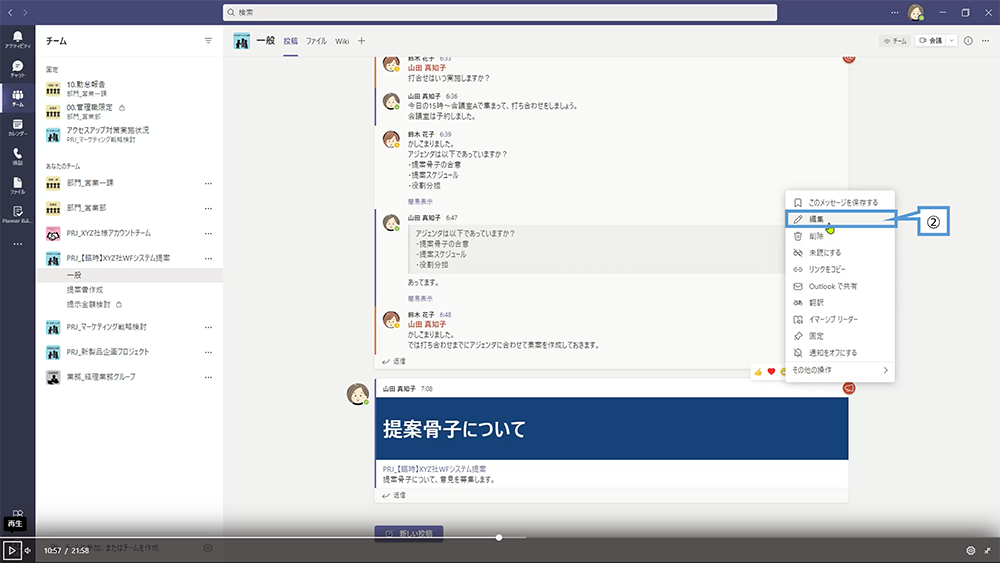The height and width of the screenshot is (563, 1000).
Task: Open the Planner app in the sidebar
Action: tap(17, 214)
